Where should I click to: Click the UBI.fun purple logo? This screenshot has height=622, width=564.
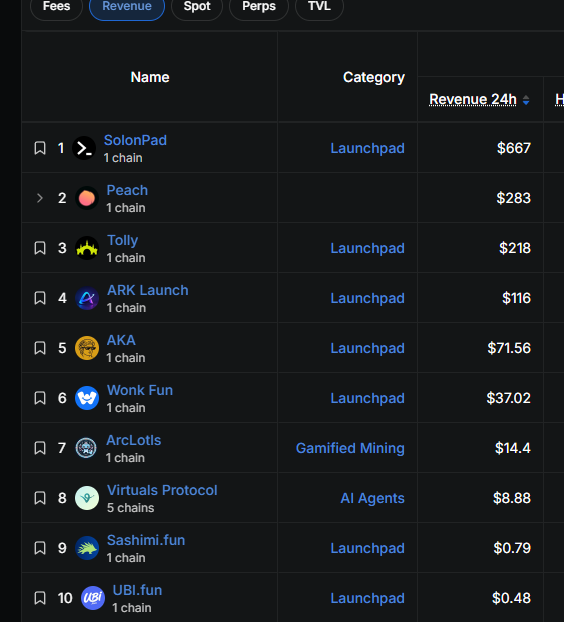(93, 598)
